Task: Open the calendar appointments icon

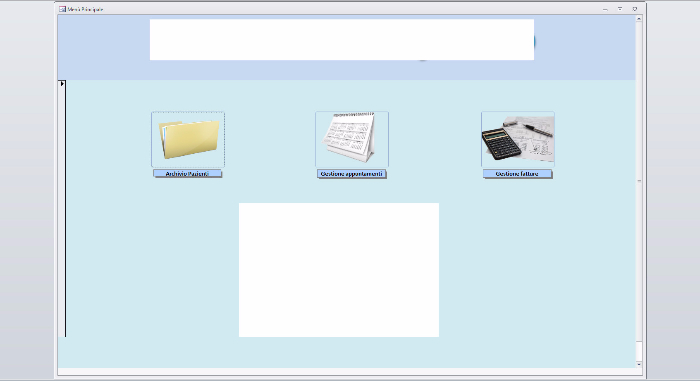Action: (x=352, y=139)
